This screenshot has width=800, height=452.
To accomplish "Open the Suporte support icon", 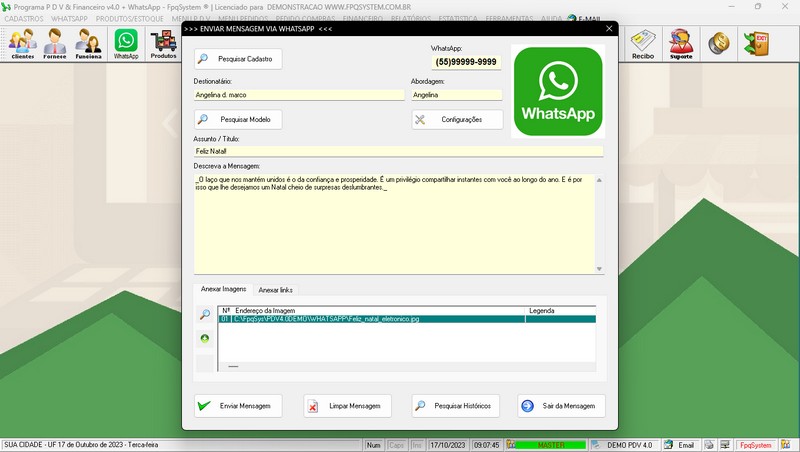I will coord(681,43).
